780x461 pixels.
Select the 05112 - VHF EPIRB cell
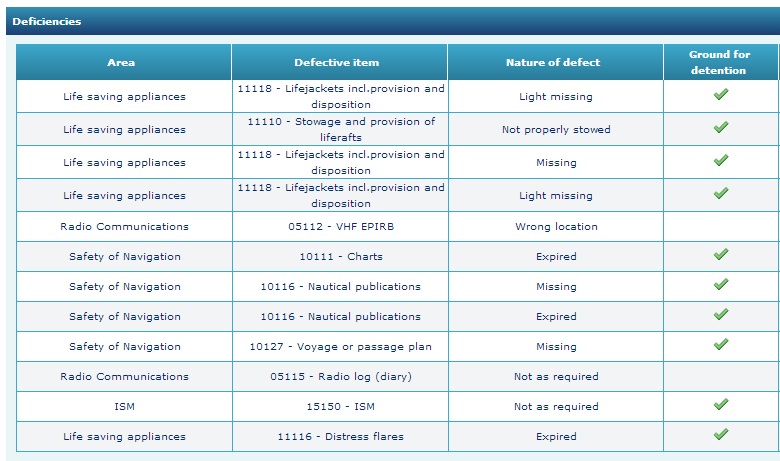click(340, 226)
